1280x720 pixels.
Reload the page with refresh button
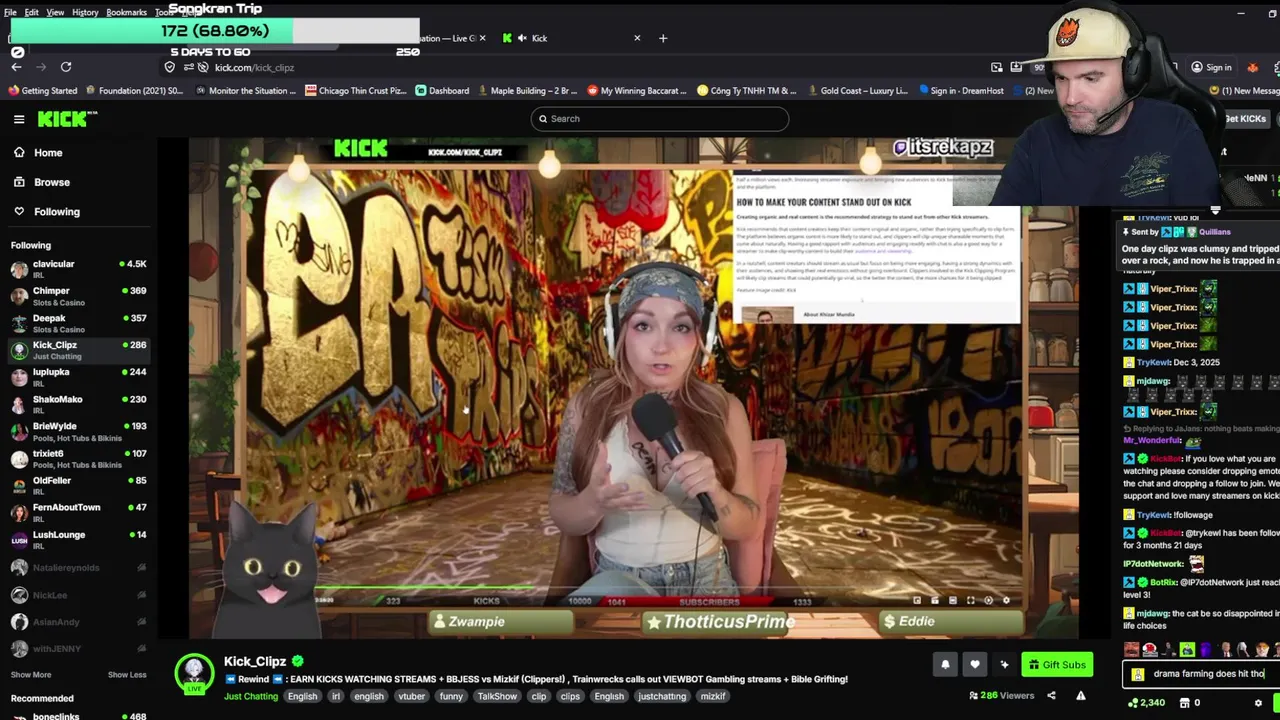[x=66, y=67]
